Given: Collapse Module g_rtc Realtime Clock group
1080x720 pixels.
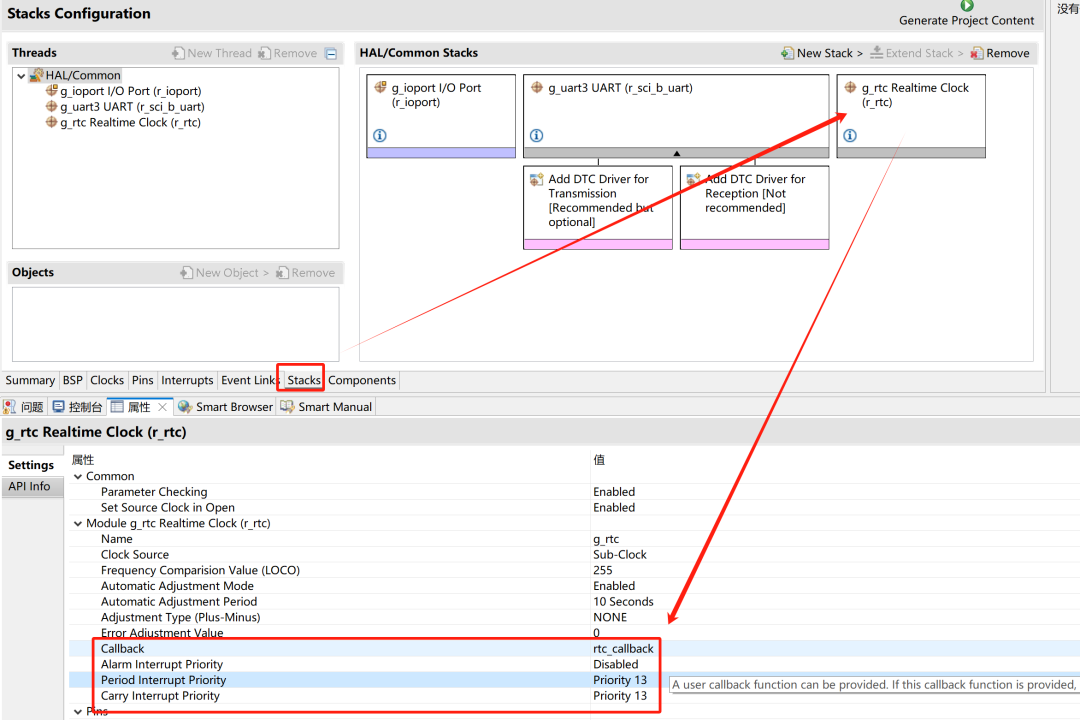Looking at the screenshot, I should pyautogui.click(x=78, y=524).
